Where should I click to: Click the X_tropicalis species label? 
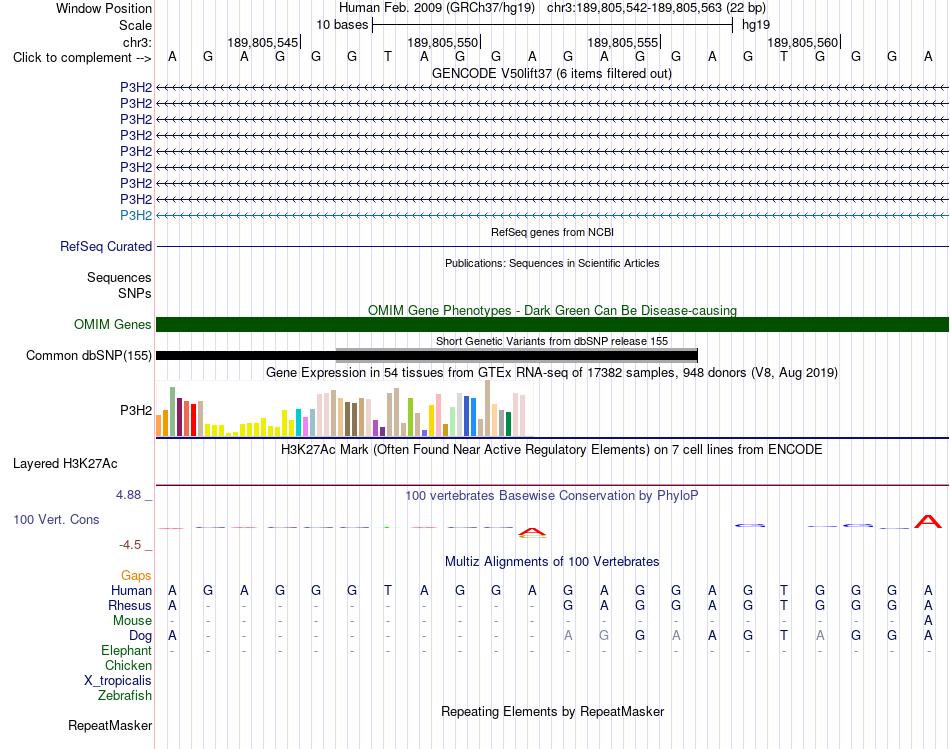tap(118, 681)
